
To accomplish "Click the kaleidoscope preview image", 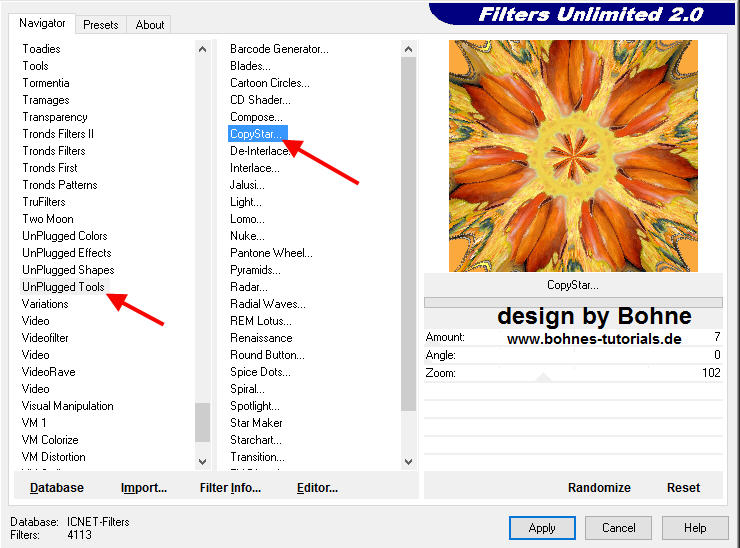I will point(572,155).
